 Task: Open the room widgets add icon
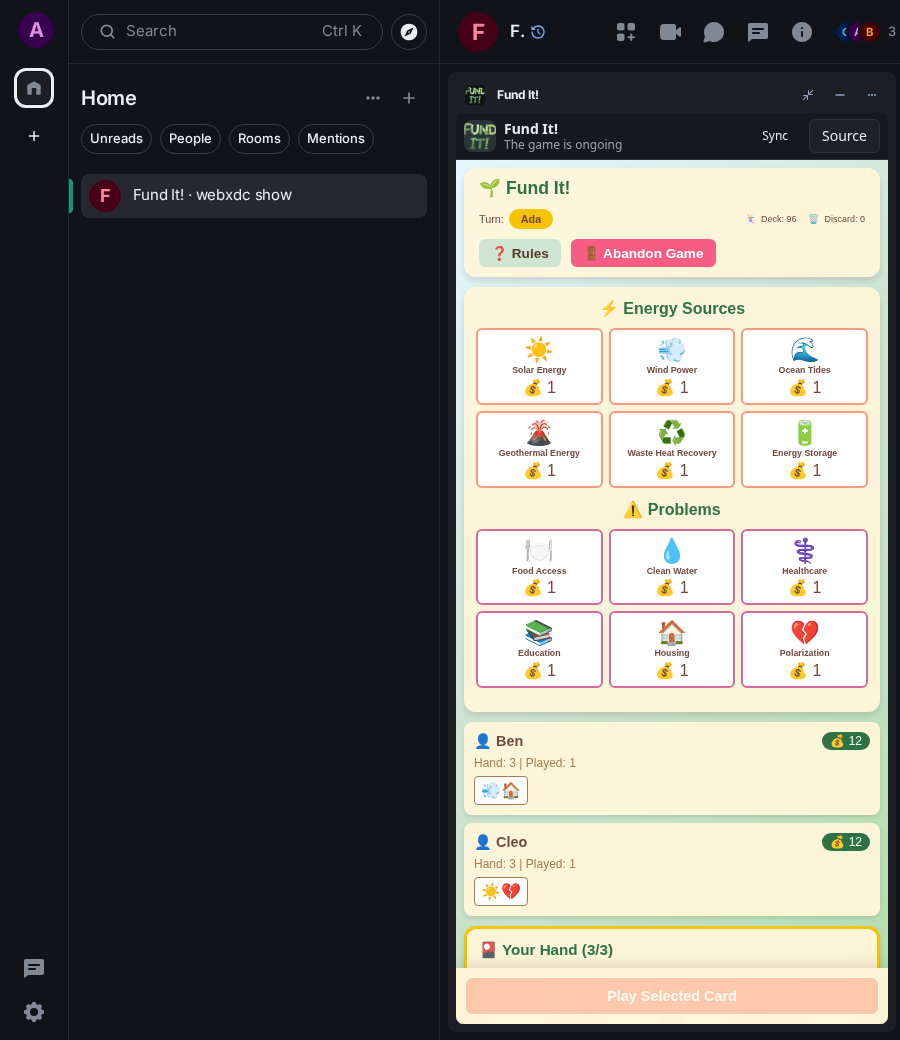(625, 32)
